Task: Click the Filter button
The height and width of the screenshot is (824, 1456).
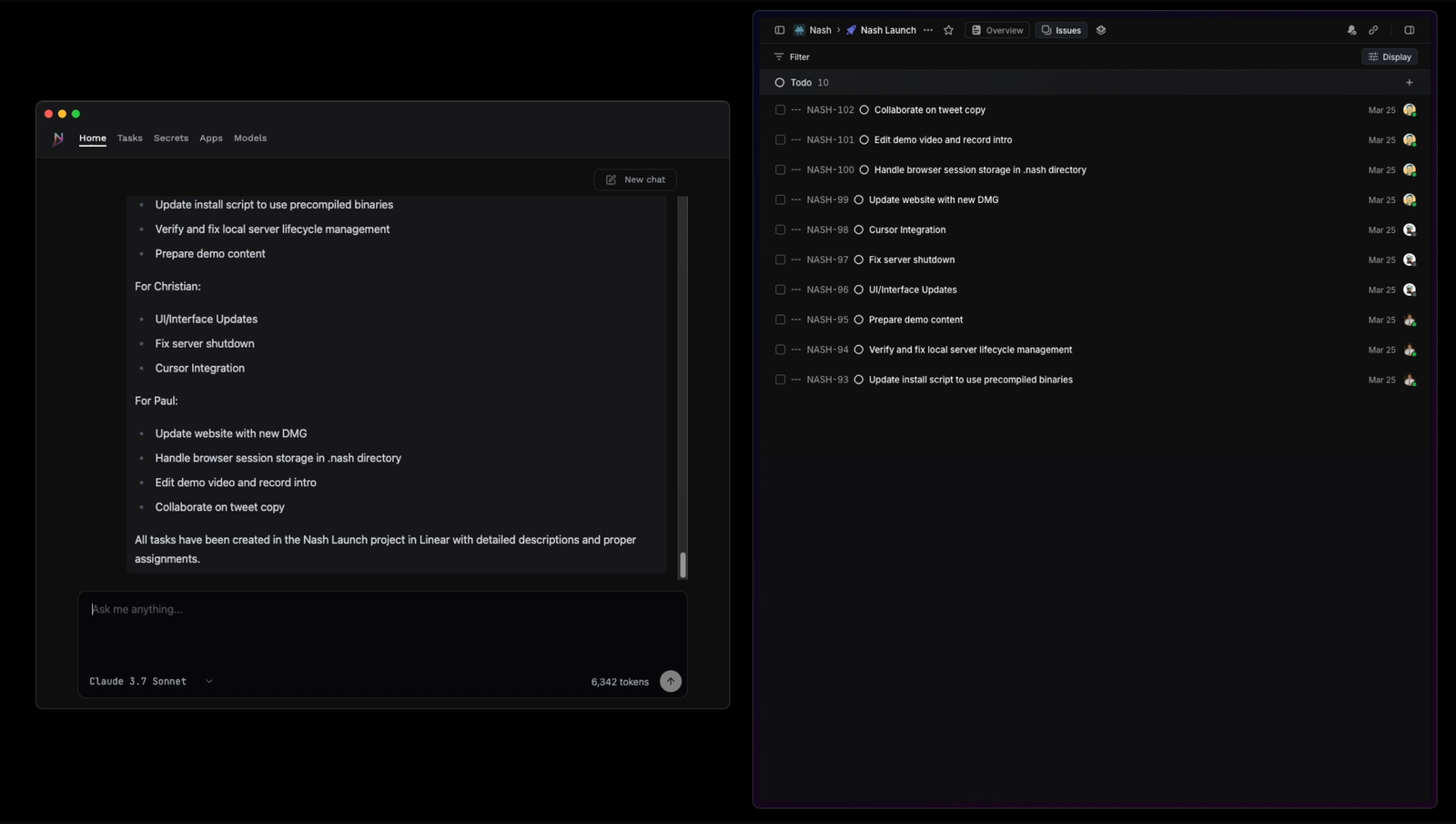Action: tap(792, 56)
